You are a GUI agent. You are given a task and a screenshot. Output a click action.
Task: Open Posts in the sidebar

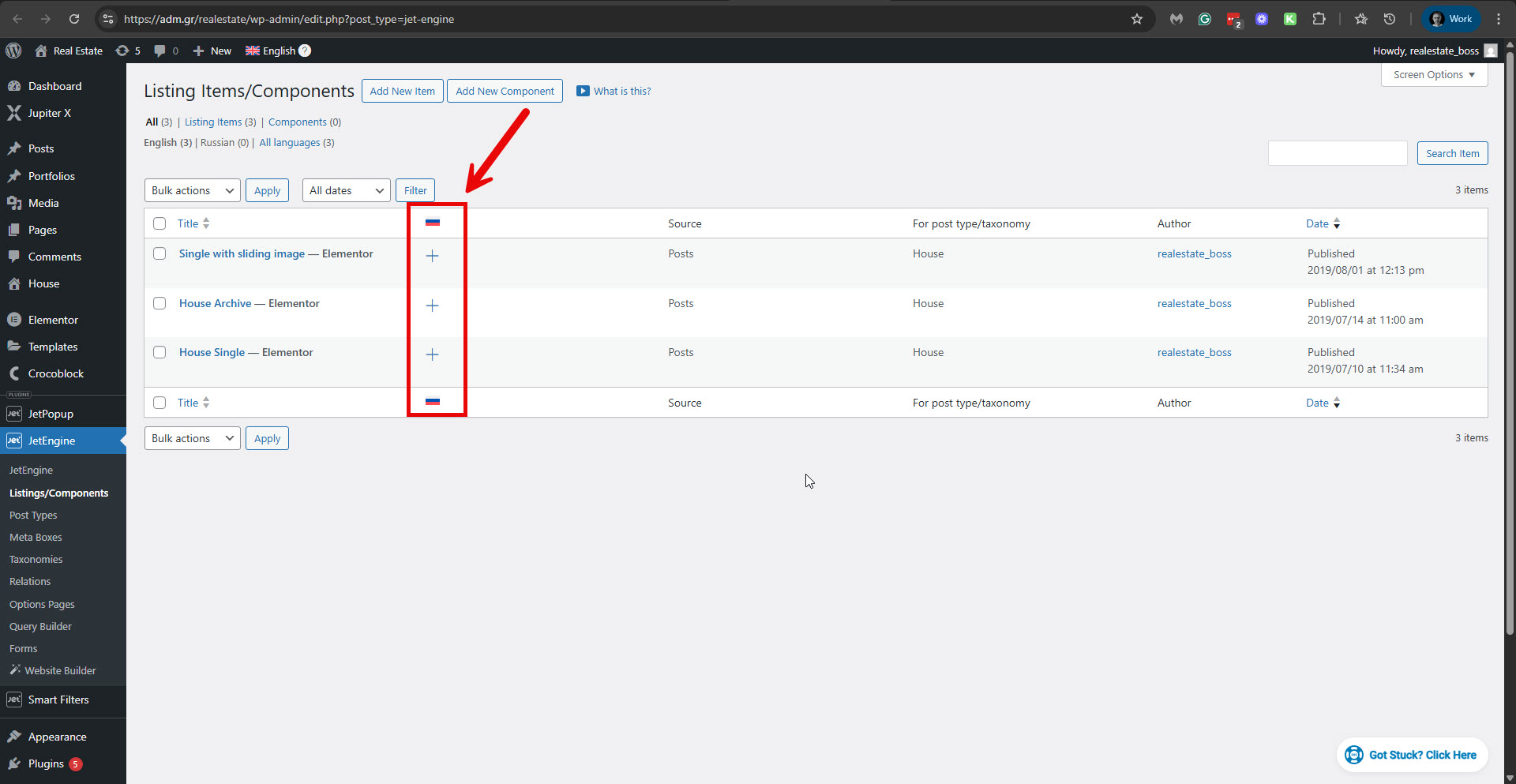tap(41, 148)
